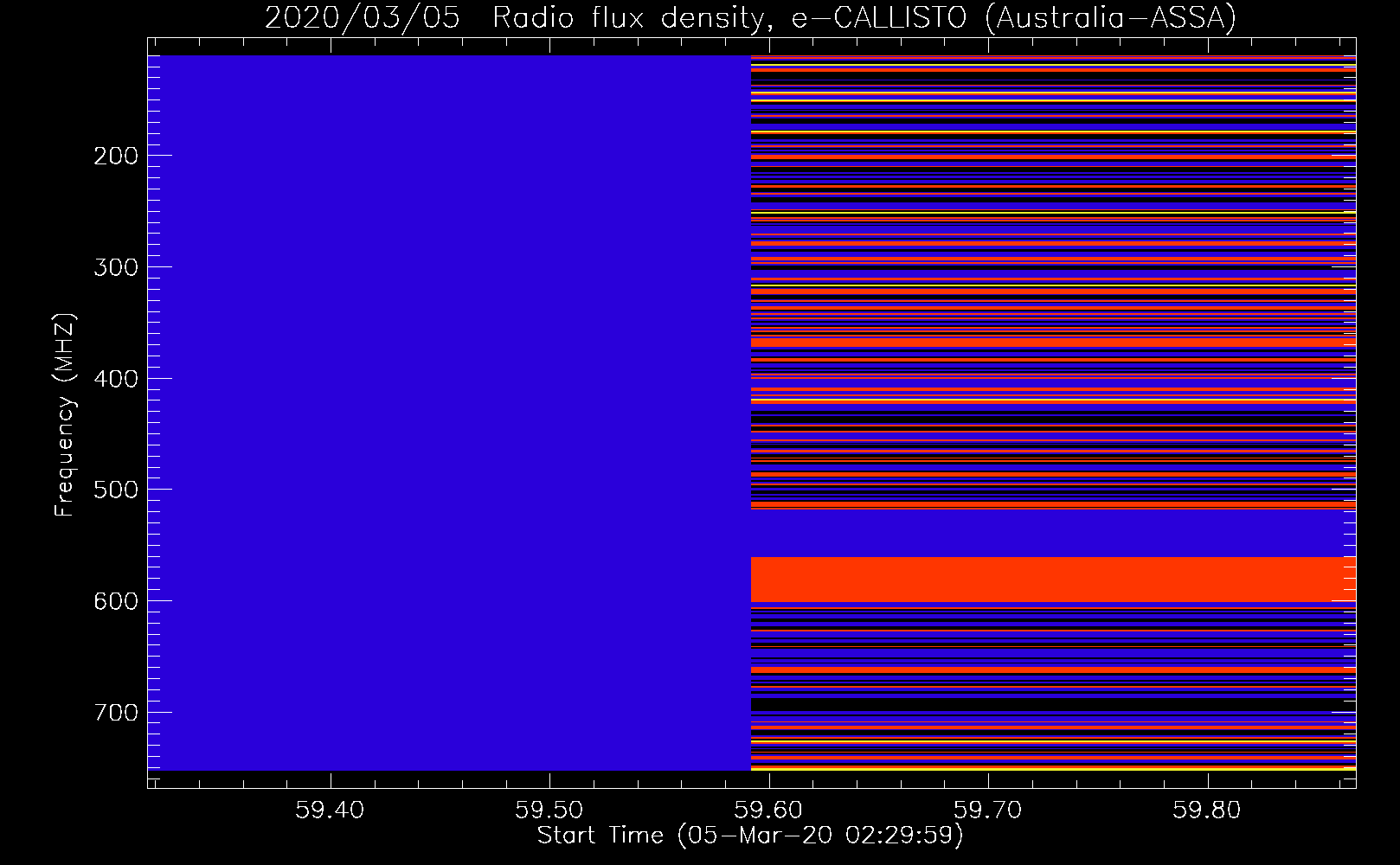
Task: Click the frequency tick label "500"
Action: 116,490
